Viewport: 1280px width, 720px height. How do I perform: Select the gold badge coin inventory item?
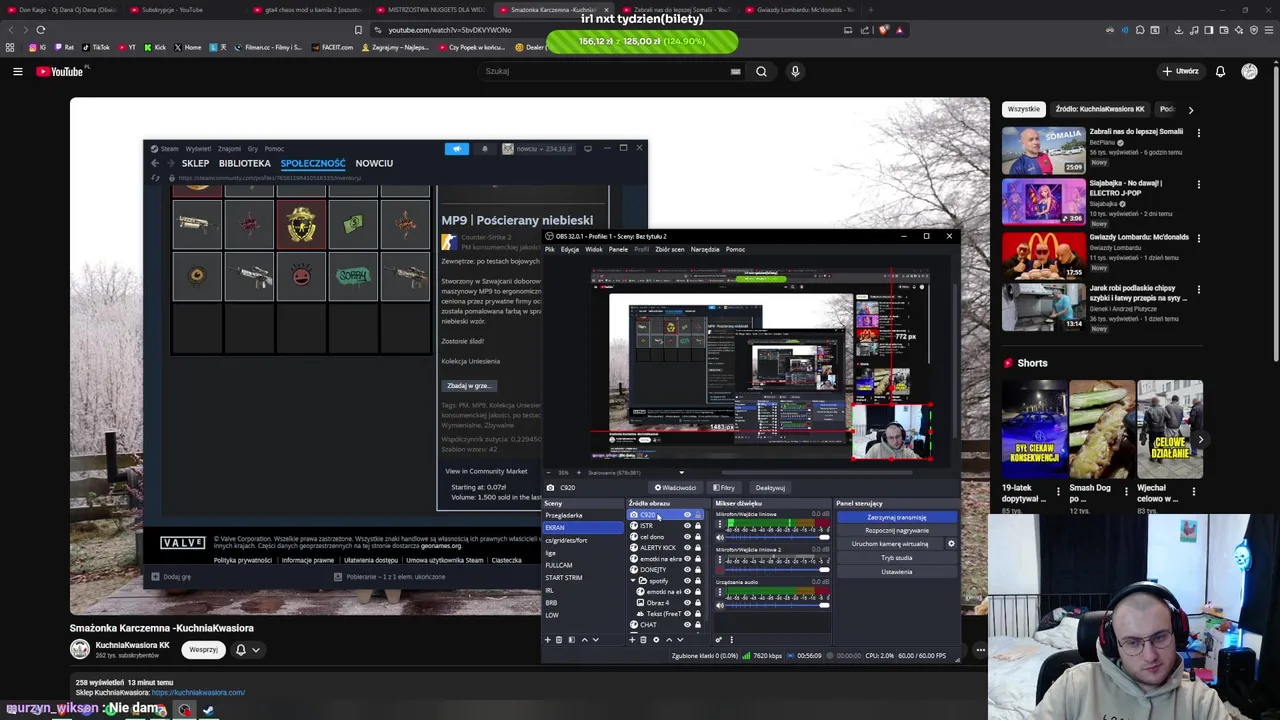(301, 224)
